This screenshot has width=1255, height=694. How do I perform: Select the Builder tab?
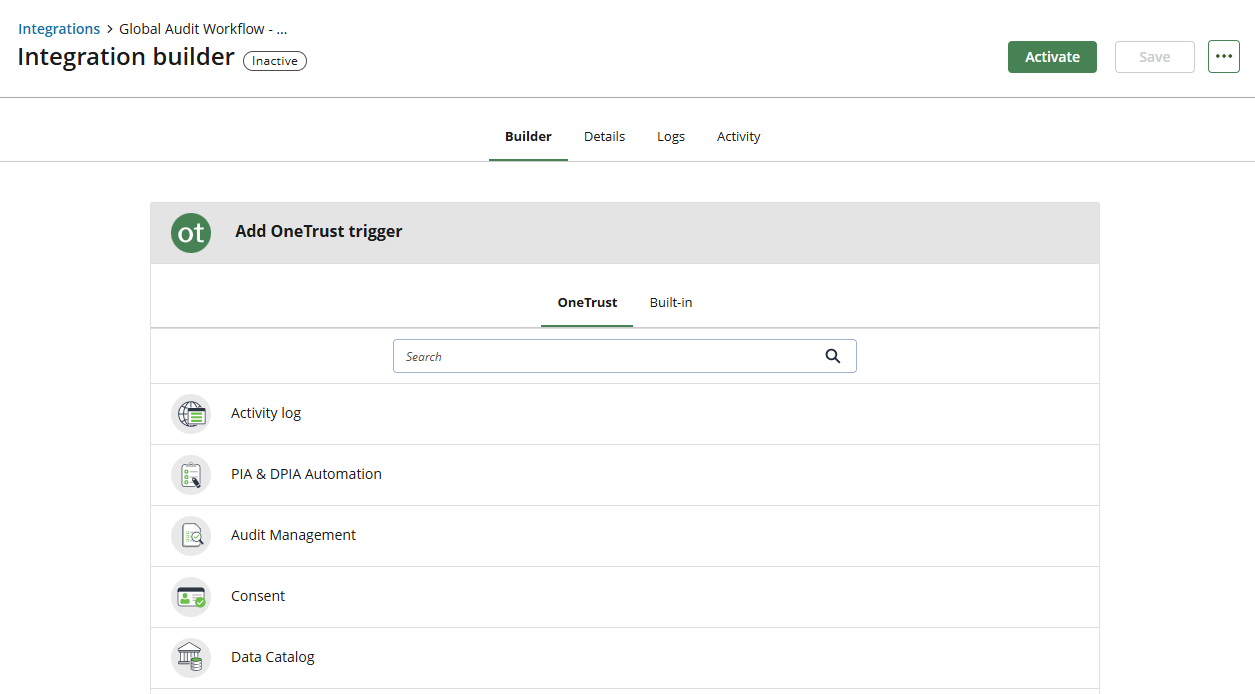pos(528,136)
